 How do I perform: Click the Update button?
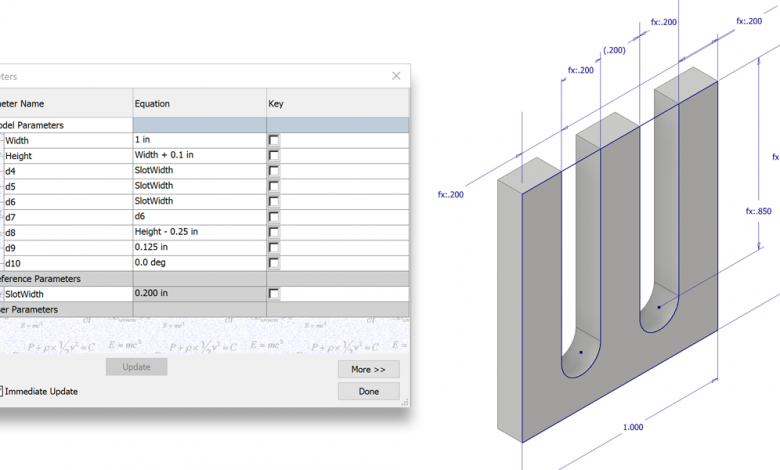[x=136, y=367]
